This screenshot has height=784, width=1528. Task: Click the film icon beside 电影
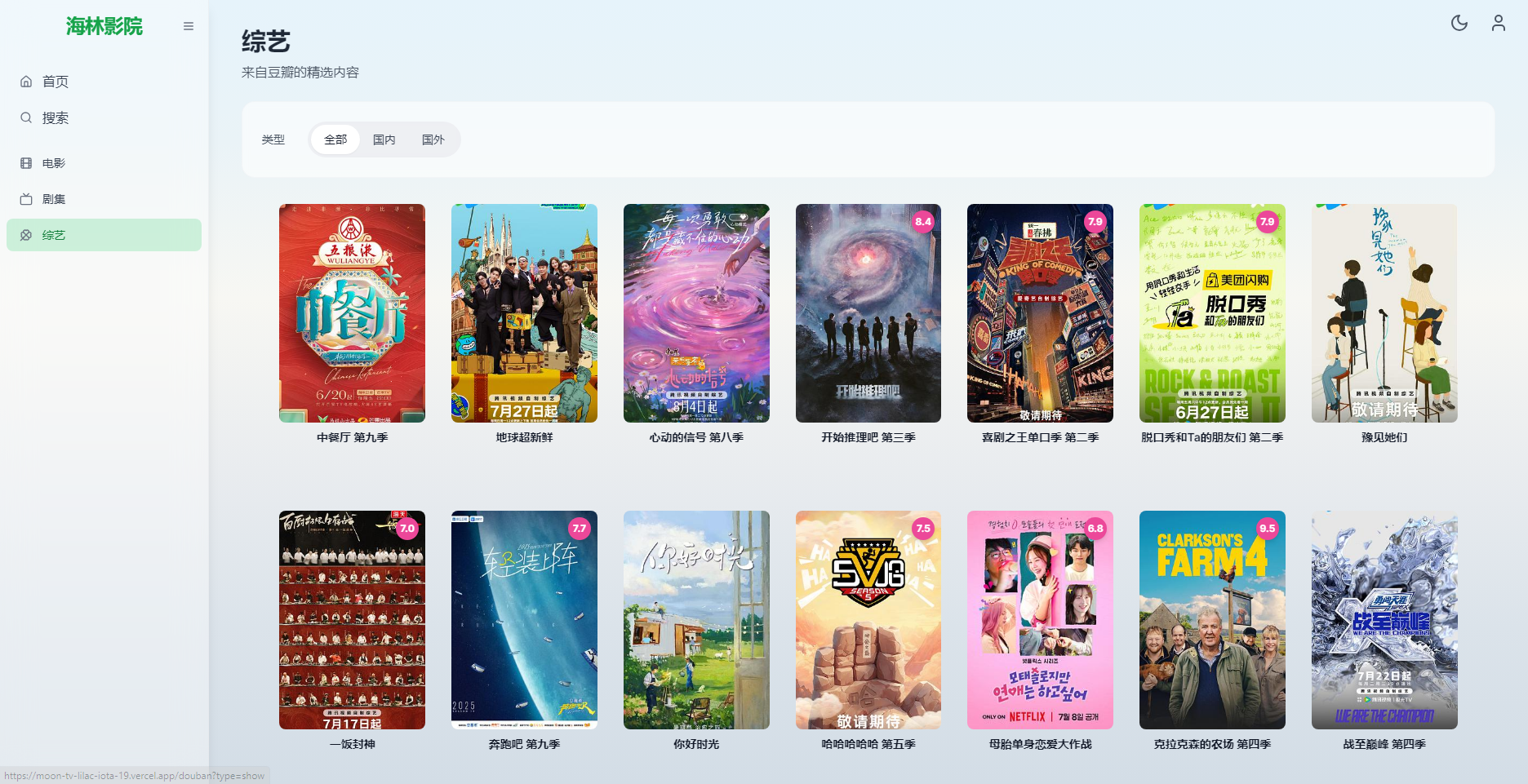point(26,163)
